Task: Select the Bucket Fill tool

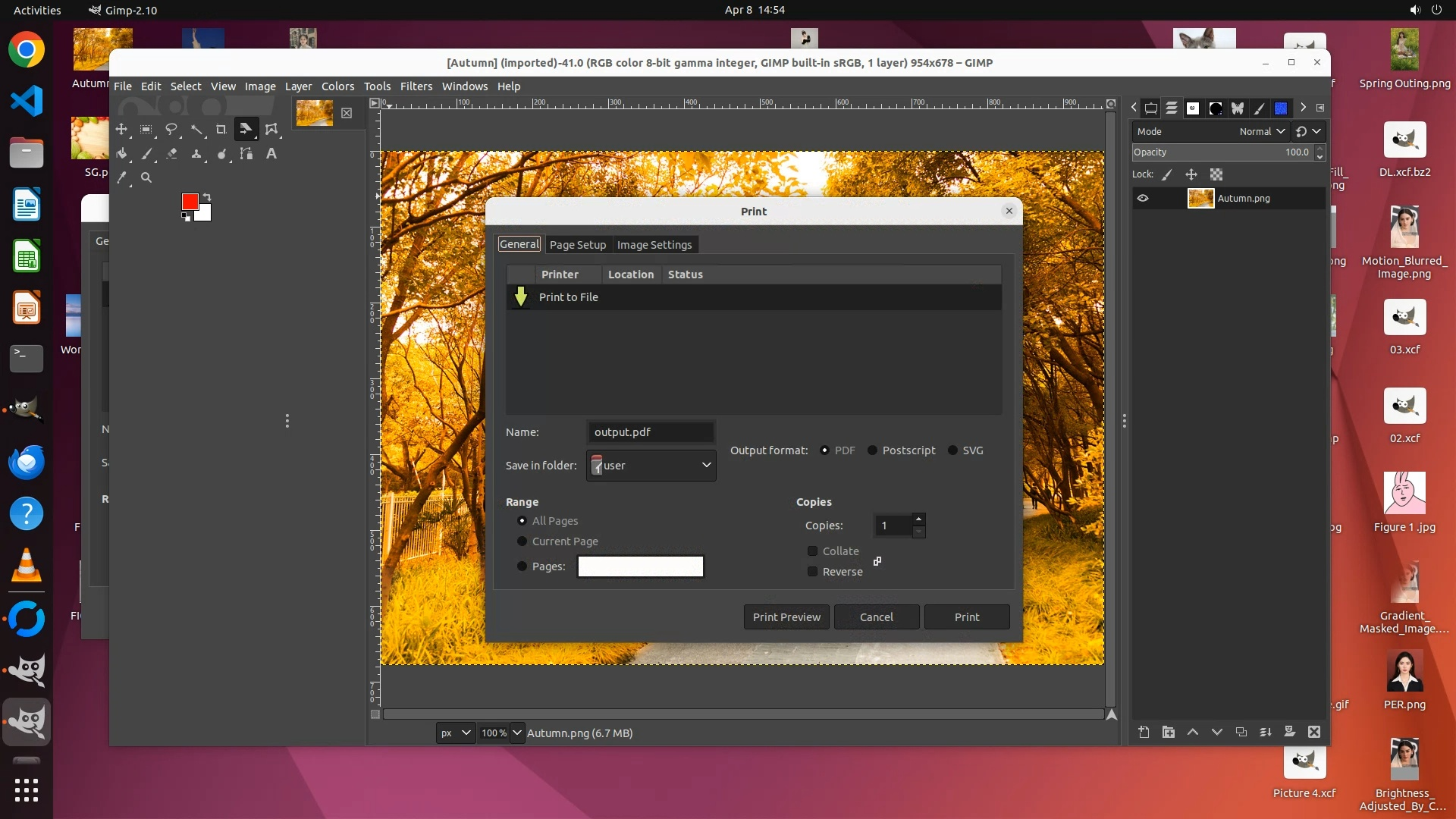Action: click(x=121, y=154)
